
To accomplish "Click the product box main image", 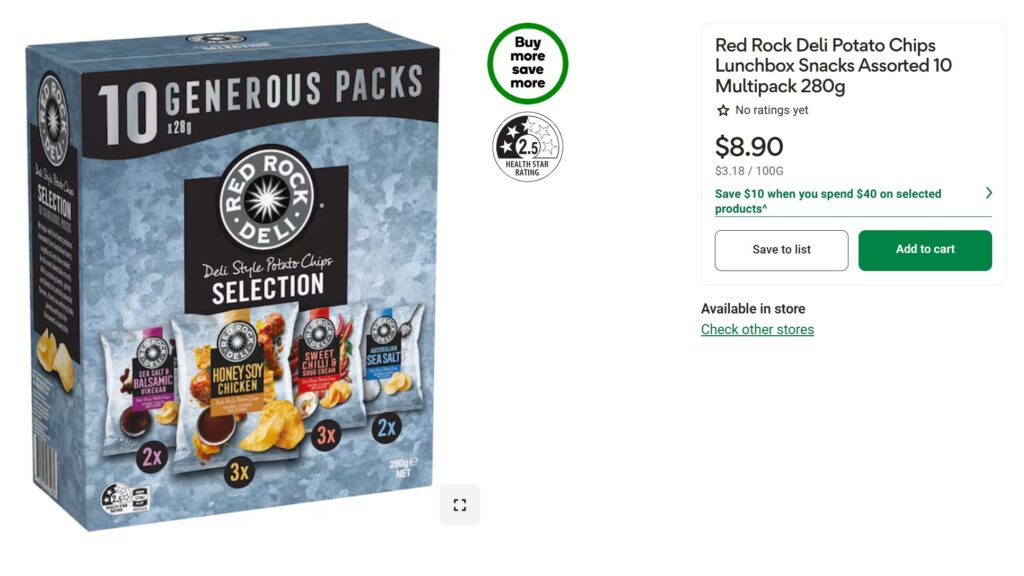I will pos(232,278).
